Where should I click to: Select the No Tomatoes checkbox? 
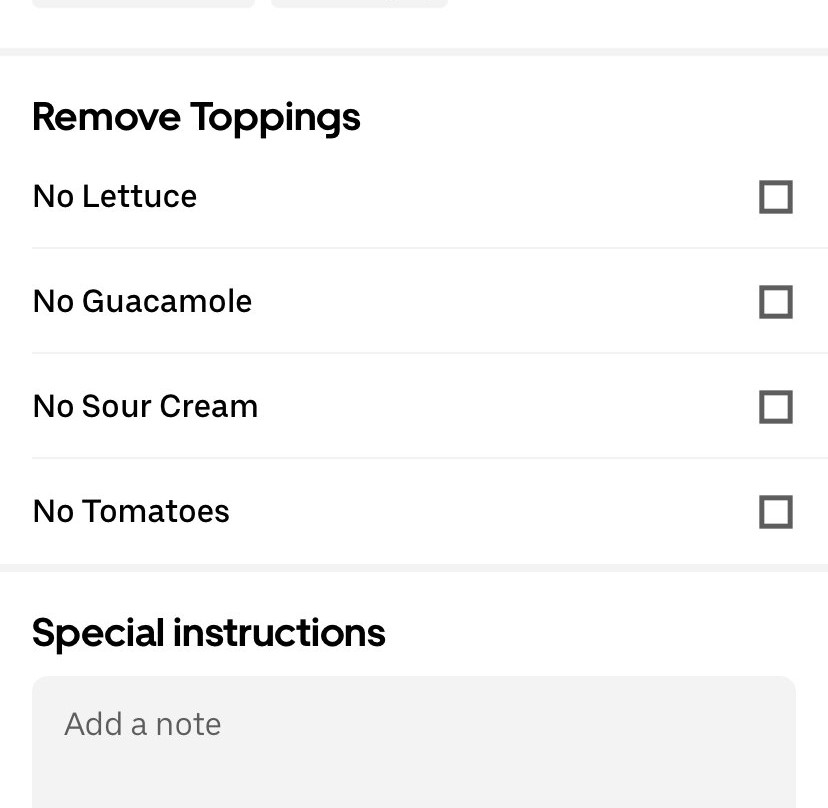[x=776, y=512]
